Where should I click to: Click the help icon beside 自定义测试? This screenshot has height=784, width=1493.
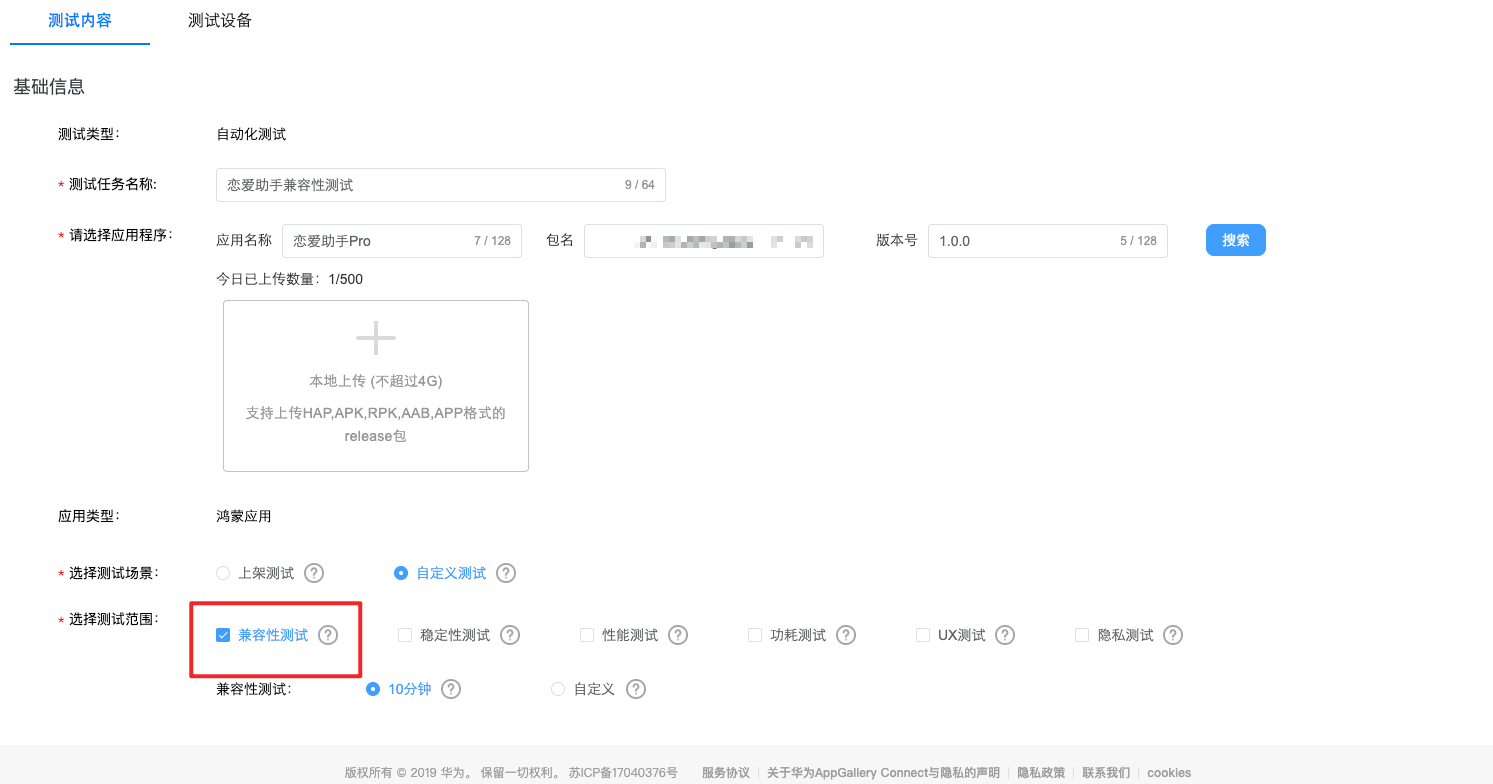tap(505, 573)
